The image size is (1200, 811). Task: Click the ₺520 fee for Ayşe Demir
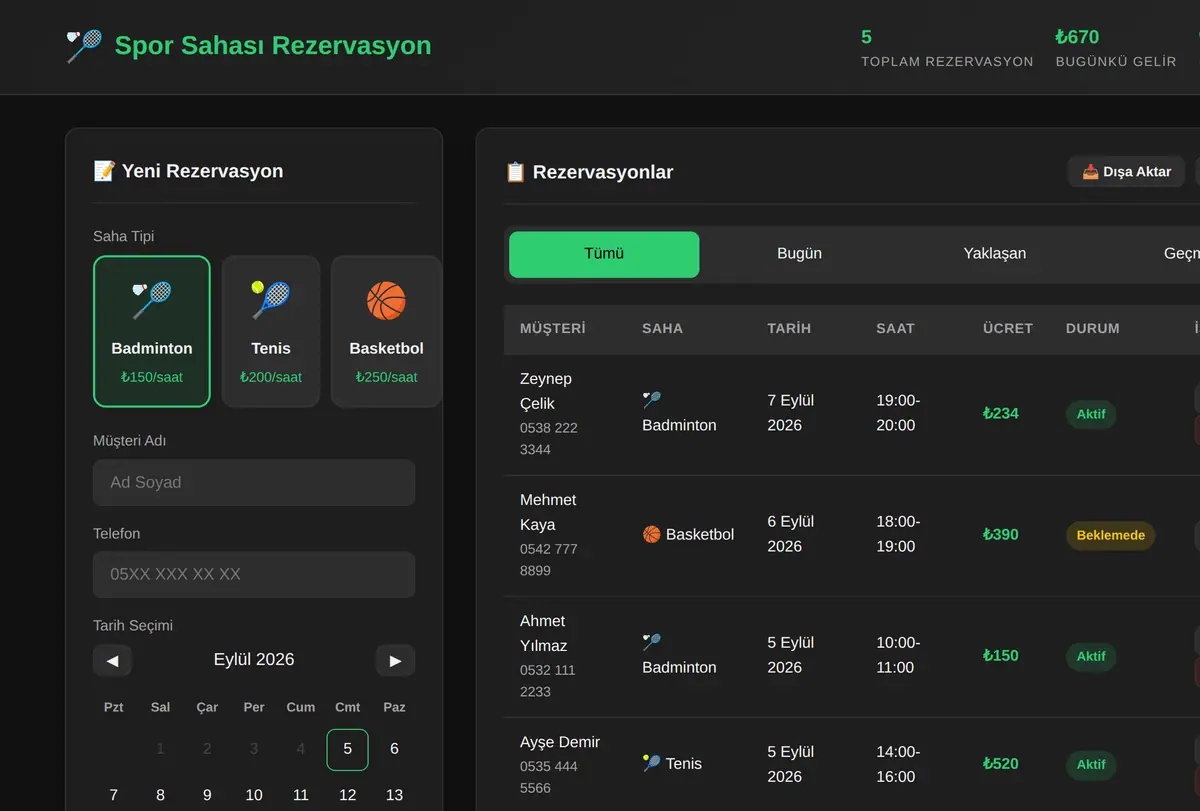[x=1000, y=764]
